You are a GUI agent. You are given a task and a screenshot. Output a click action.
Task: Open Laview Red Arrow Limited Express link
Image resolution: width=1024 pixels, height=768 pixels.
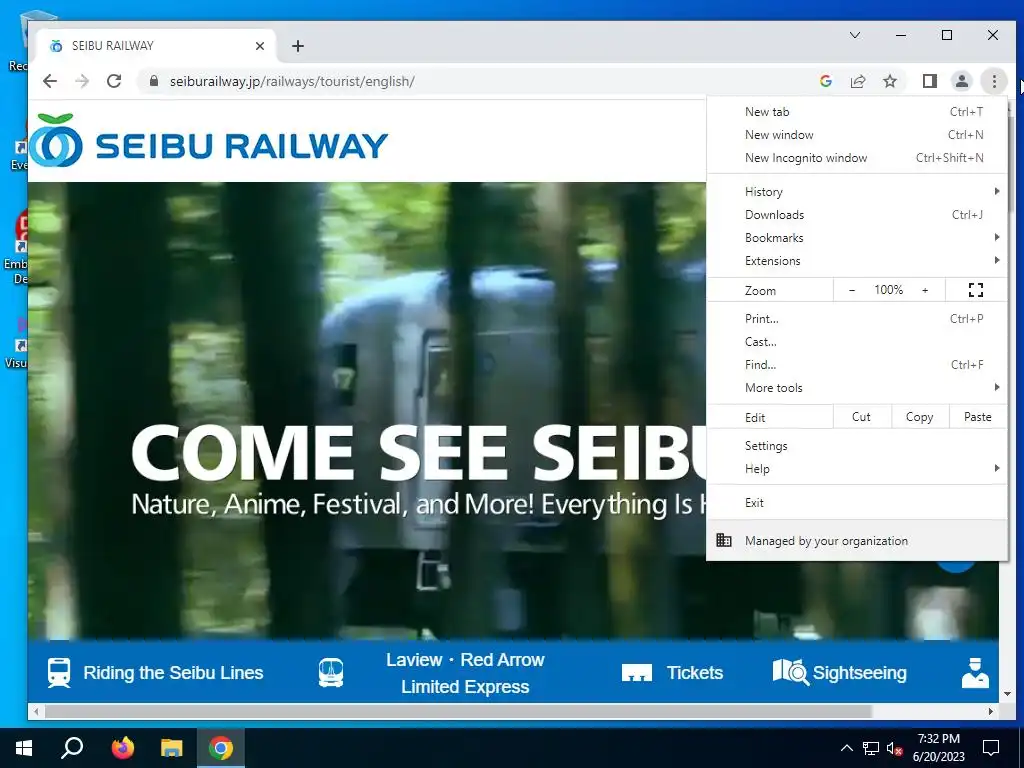465,673
